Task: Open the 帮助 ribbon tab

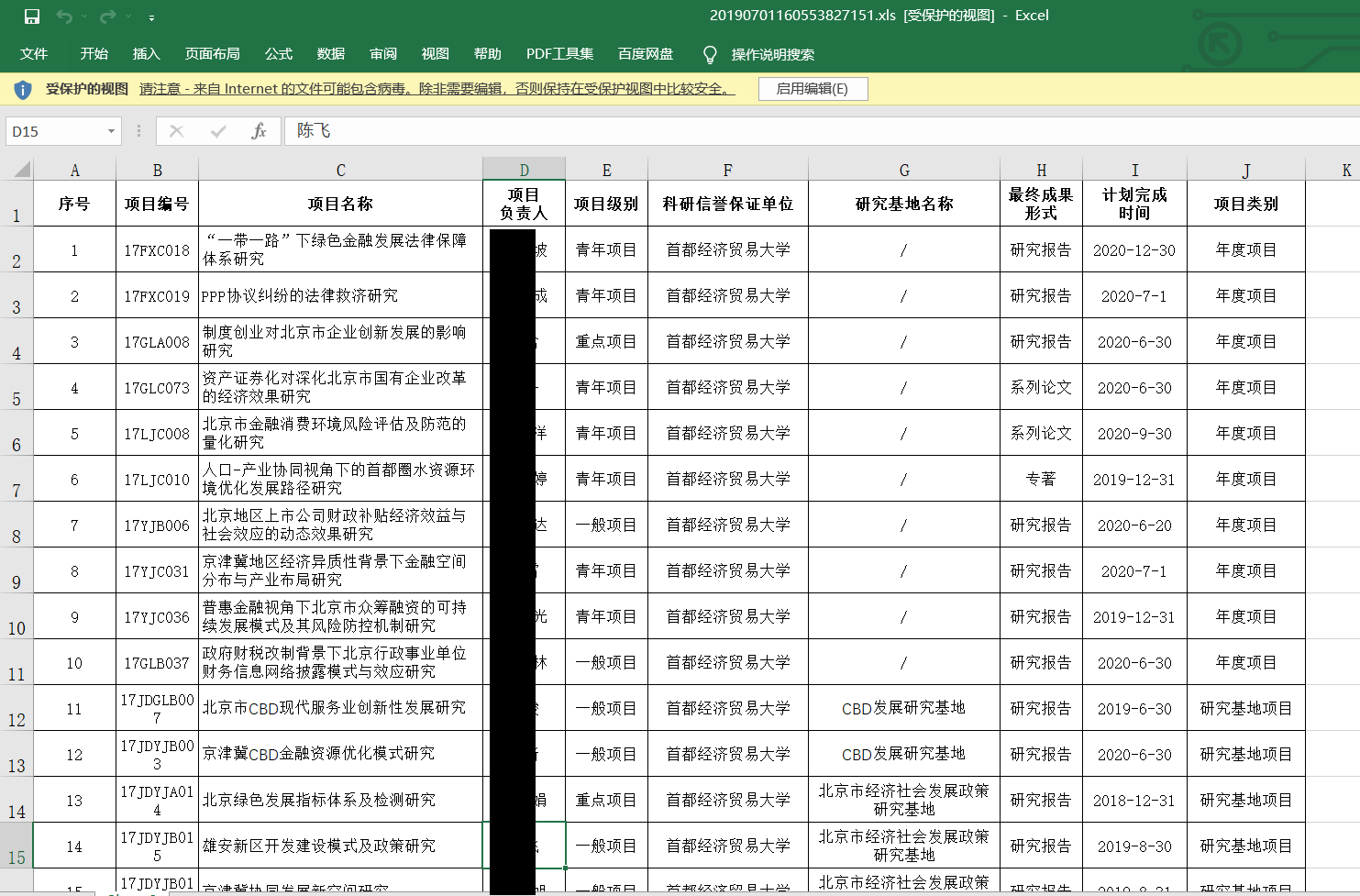Action: pos(488,54)
